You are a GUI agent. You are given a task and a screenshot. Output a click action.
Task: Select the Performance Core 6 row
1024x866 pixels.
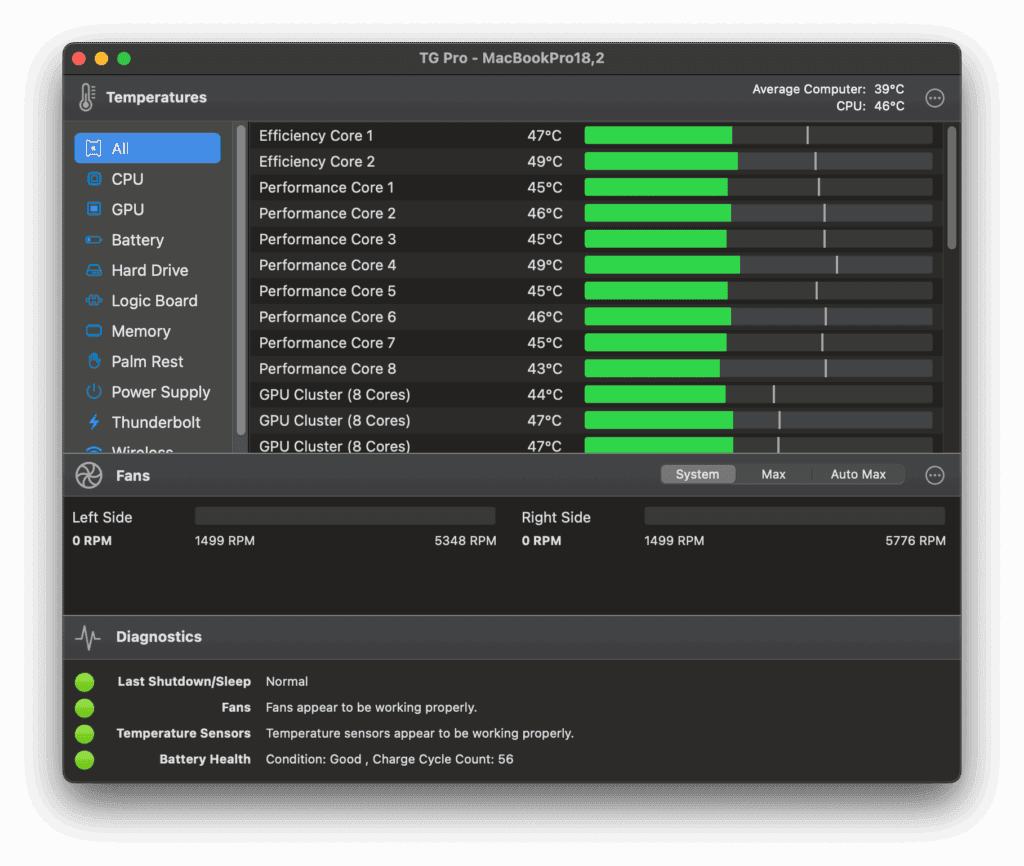[x=596, y=317]
